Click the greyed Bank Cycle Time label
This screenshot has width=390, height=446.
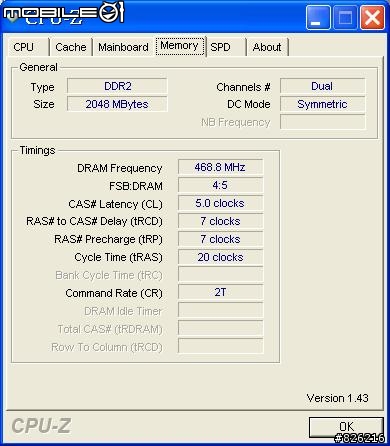[109, 275]
